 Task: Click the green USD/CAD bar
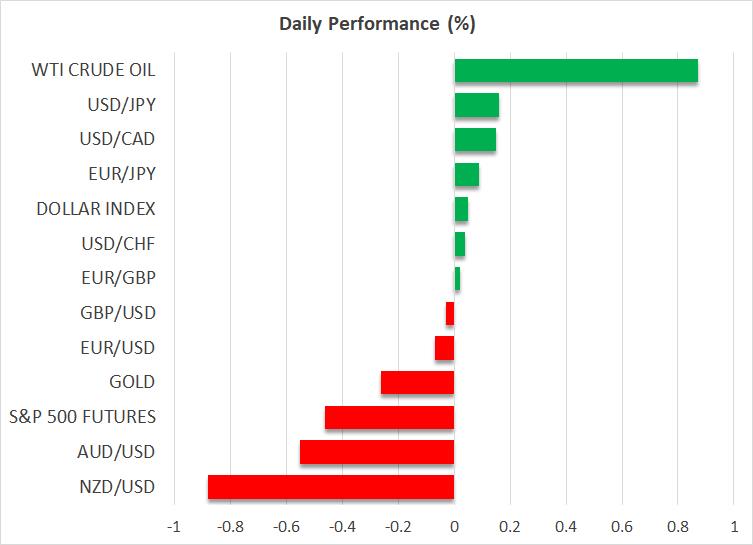475,140
